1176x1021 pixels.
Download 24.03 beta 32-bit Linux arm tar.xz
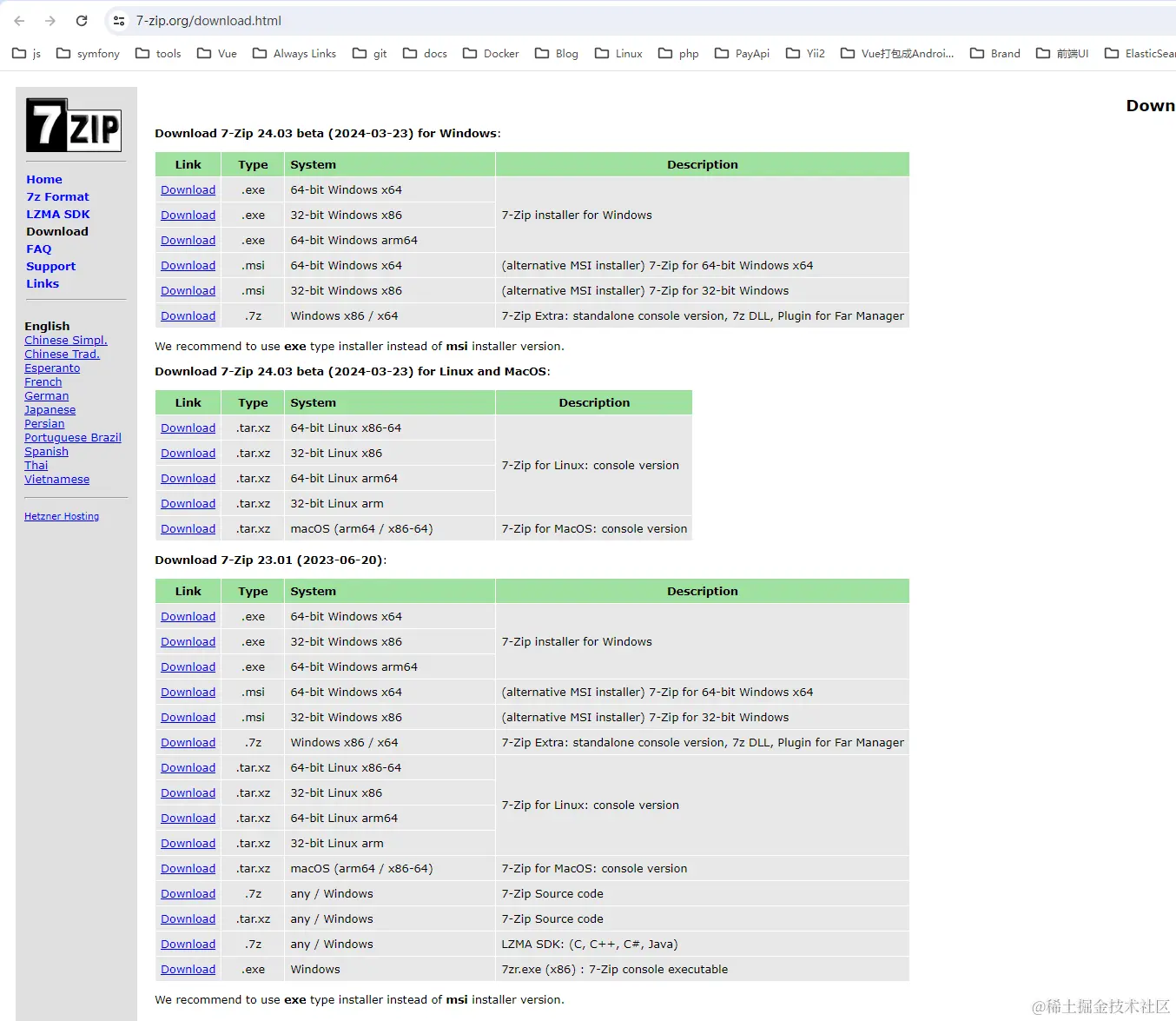pos(188,503)
